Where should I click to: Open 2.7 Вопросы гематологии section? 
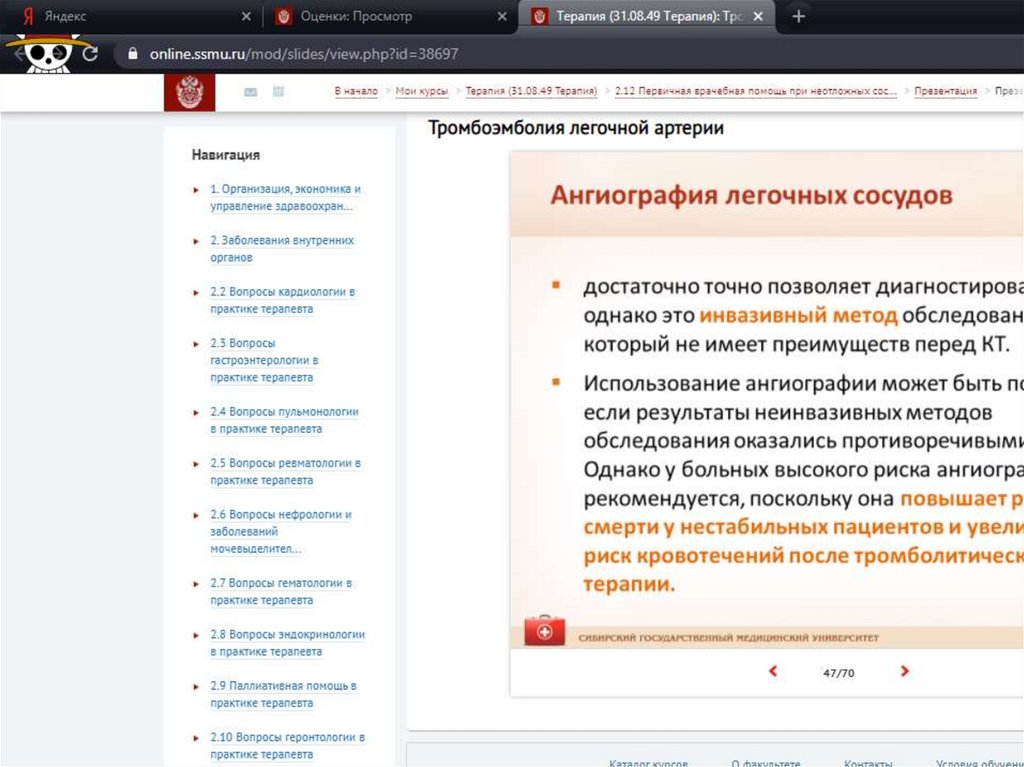click(280, 591)
